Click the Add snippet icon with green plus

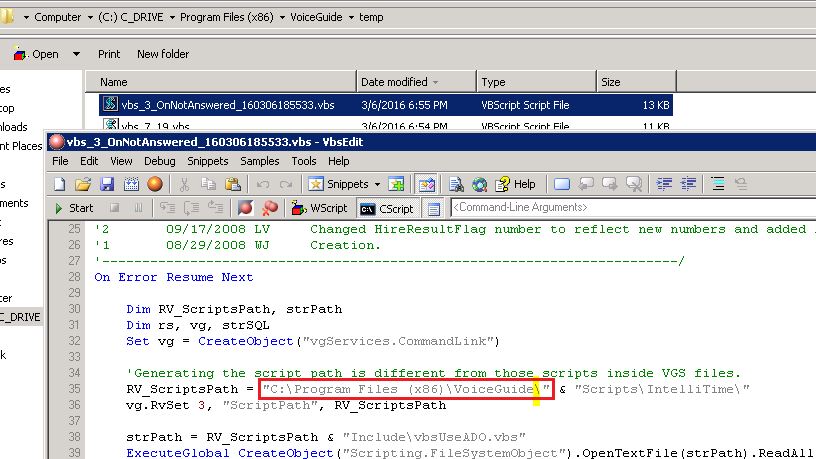tap(396, 184)
